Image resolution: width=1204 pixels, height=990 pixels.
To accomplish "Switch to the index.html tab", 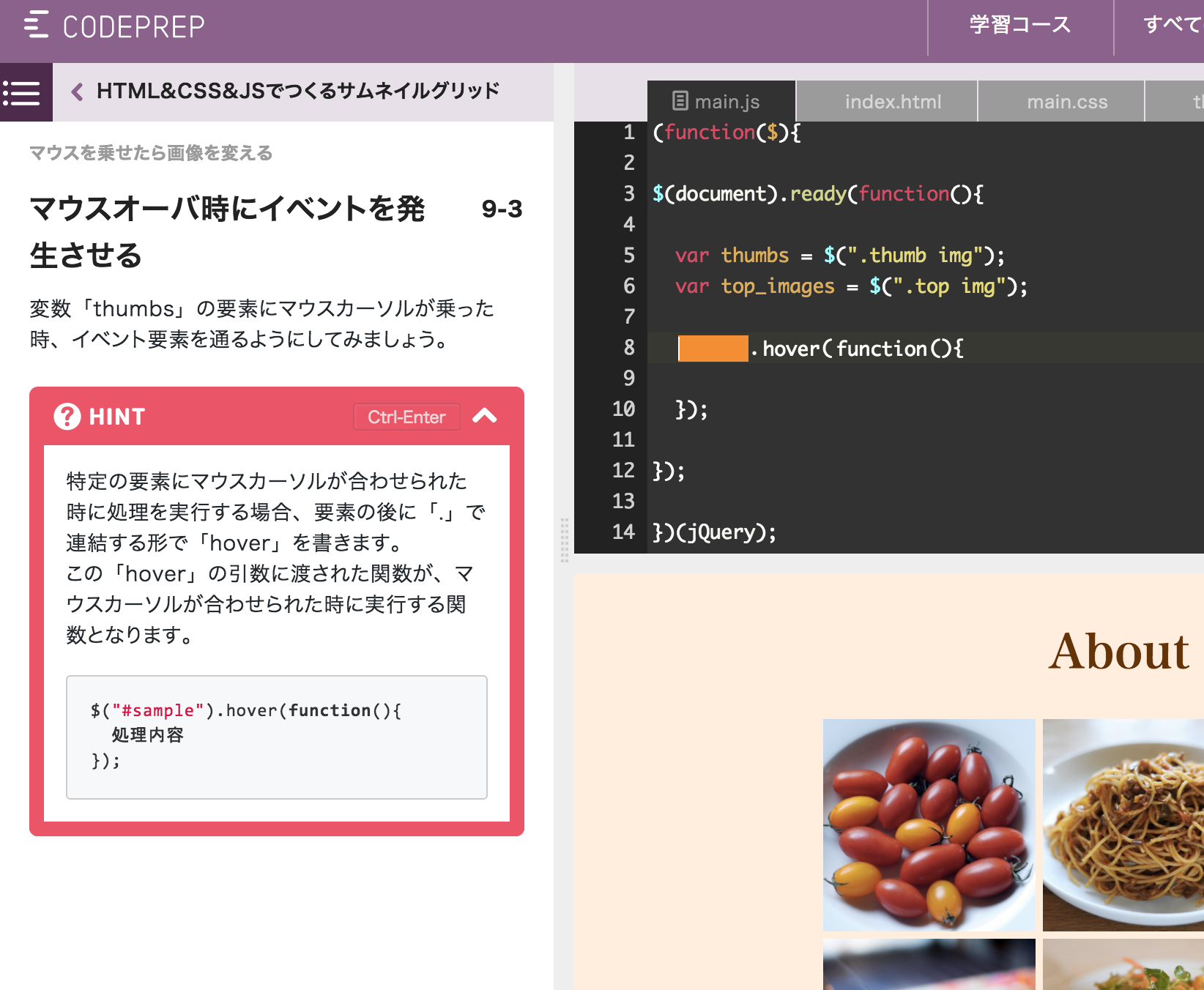I will 893,100.
